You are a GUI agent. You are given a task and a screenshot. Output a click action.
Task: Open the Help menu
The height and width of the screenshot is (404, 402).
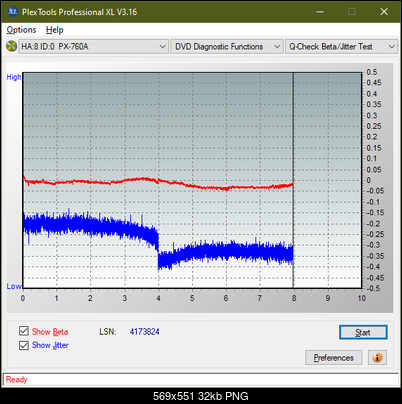click(55, 30)
